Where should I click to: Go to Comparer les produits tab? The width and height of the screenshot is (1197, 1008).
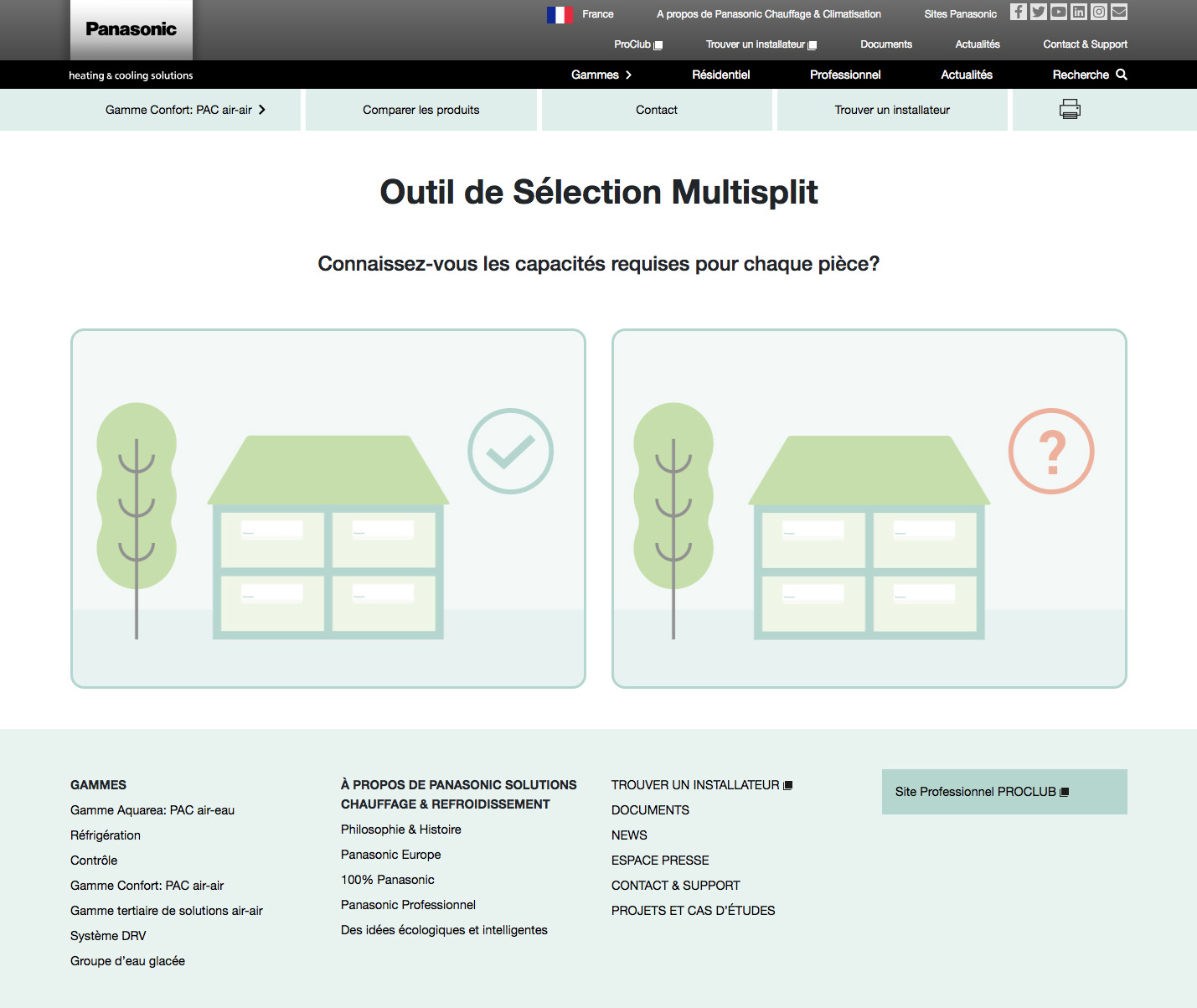click(x=420, y=110)
